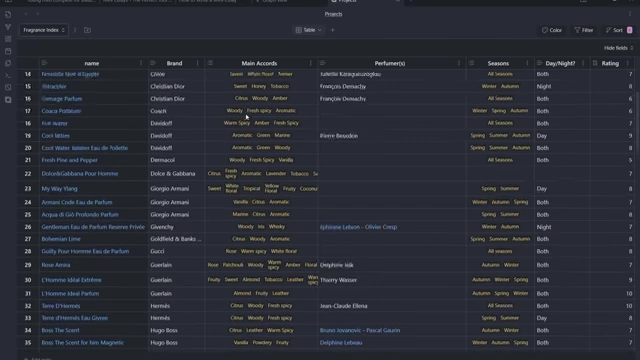Open the Main Accords column options menu
The height and width of the screenshot is (360, 640).
(311, 63)
